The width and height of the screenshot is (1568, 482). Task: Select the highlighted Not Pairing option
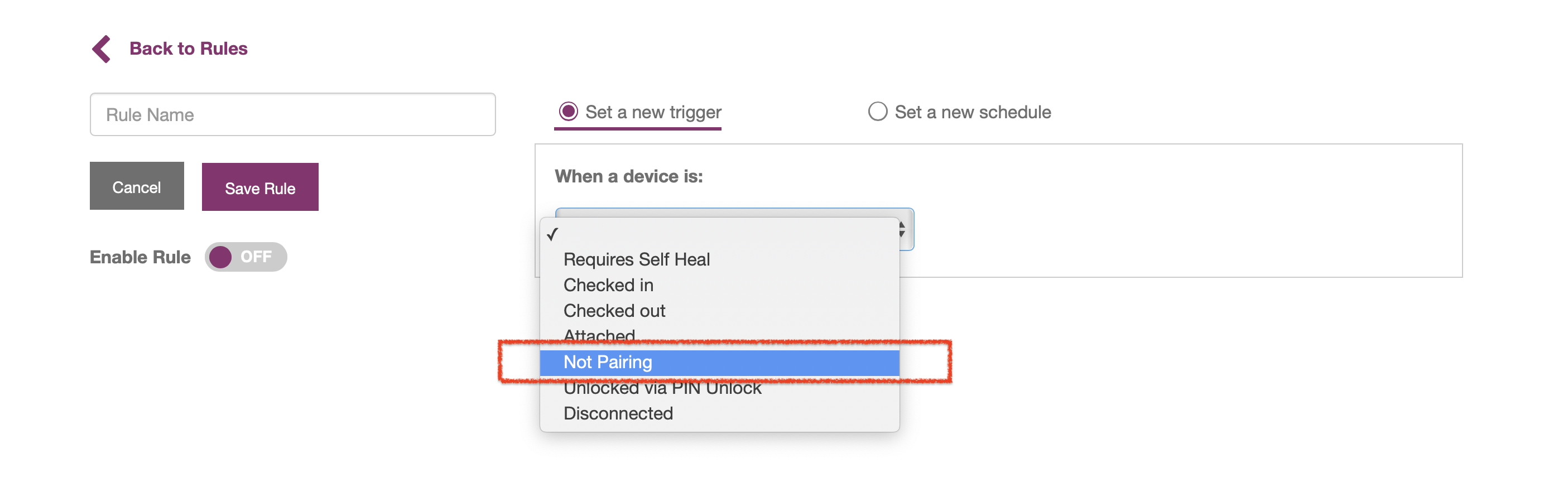click(x=608, y=362)
